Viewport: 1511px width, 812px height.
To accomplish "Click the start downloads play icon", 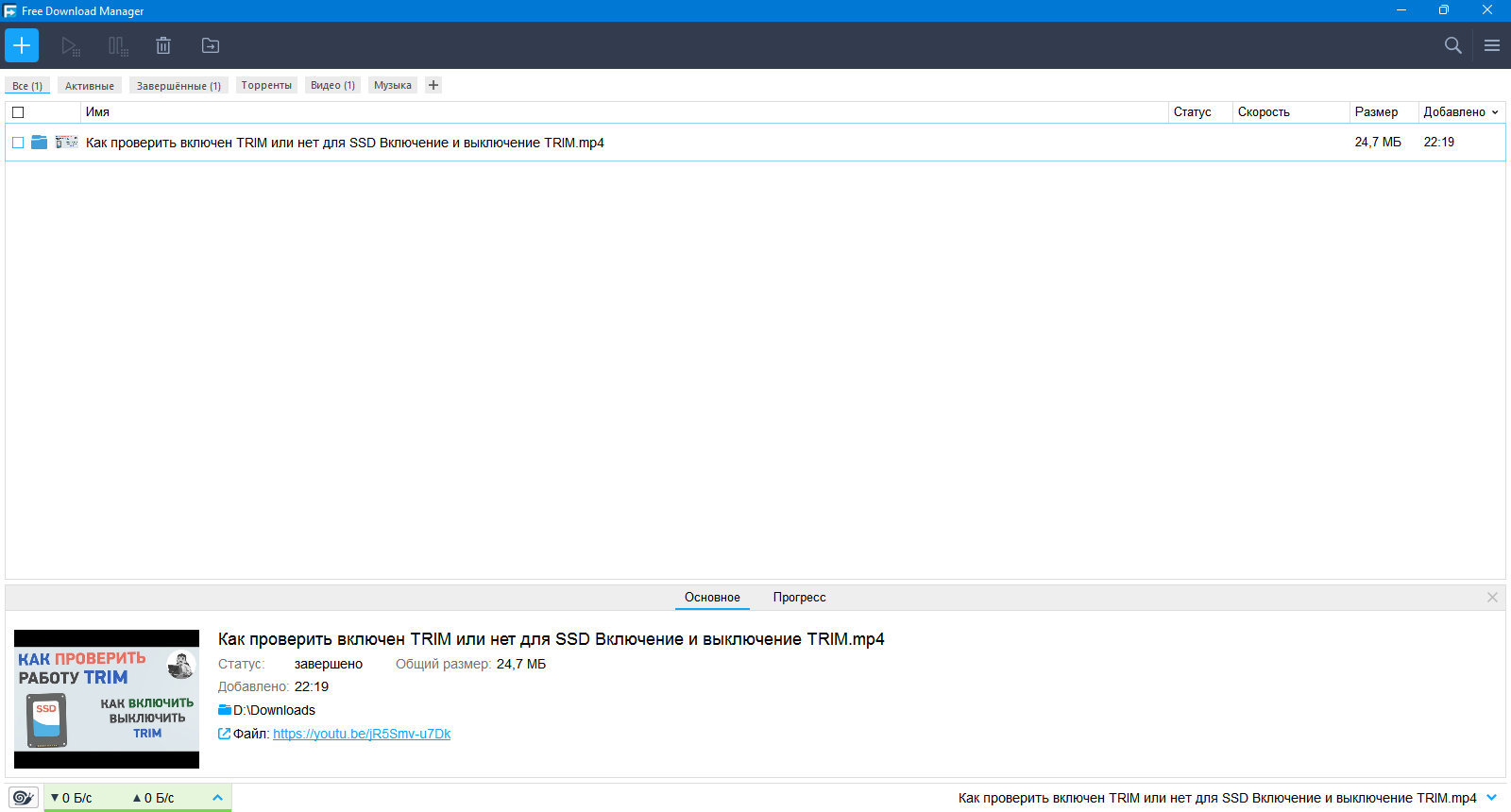I will pos(70,45).
